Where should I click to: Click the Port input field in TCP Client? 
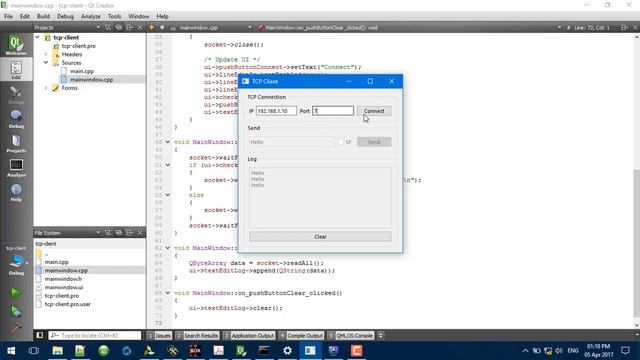coord(333,111)
